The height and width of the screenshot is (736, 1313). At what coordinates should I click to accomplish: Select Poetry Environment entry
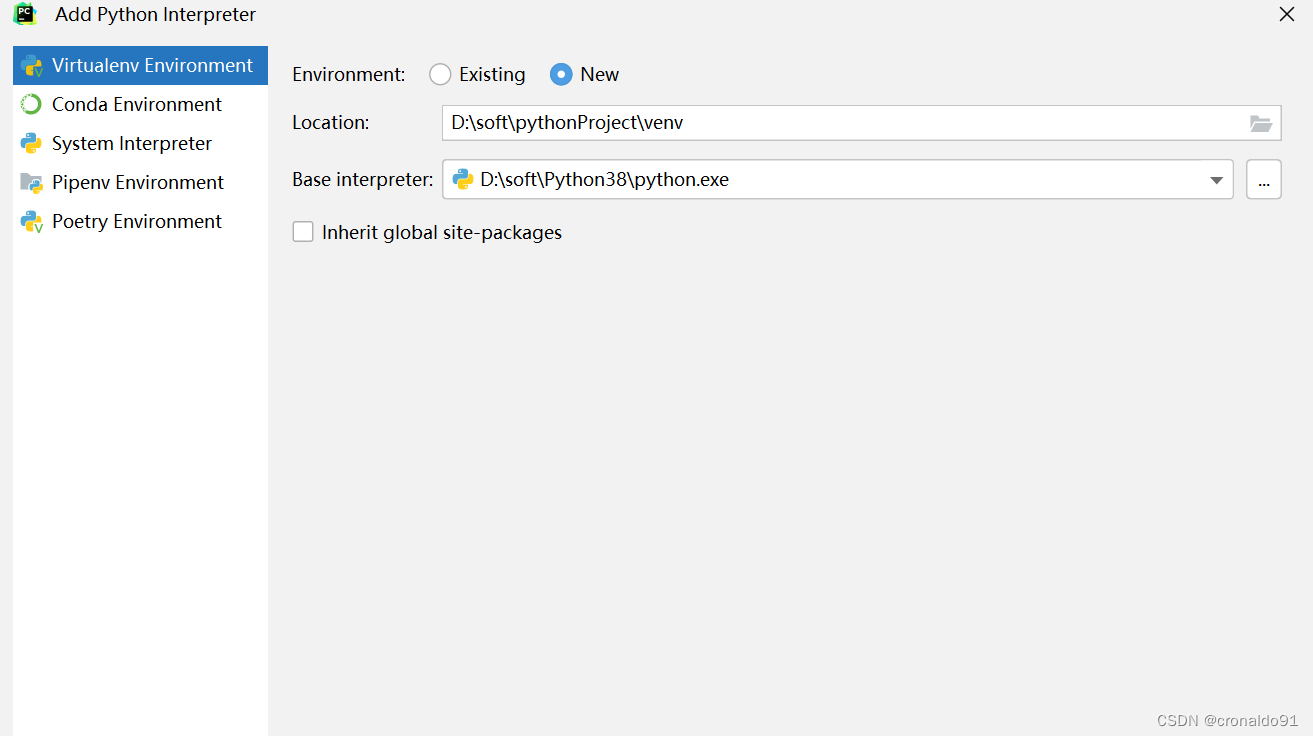(140, 221)
